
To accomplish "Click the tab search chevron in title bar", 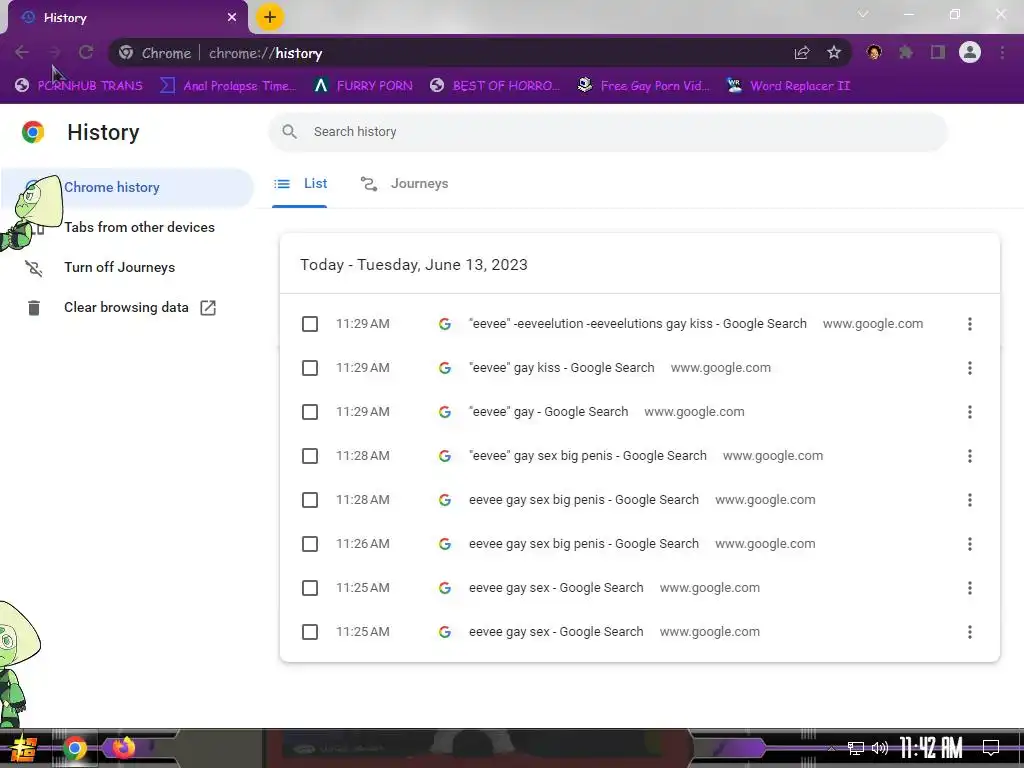I will [x=863, y=14].
